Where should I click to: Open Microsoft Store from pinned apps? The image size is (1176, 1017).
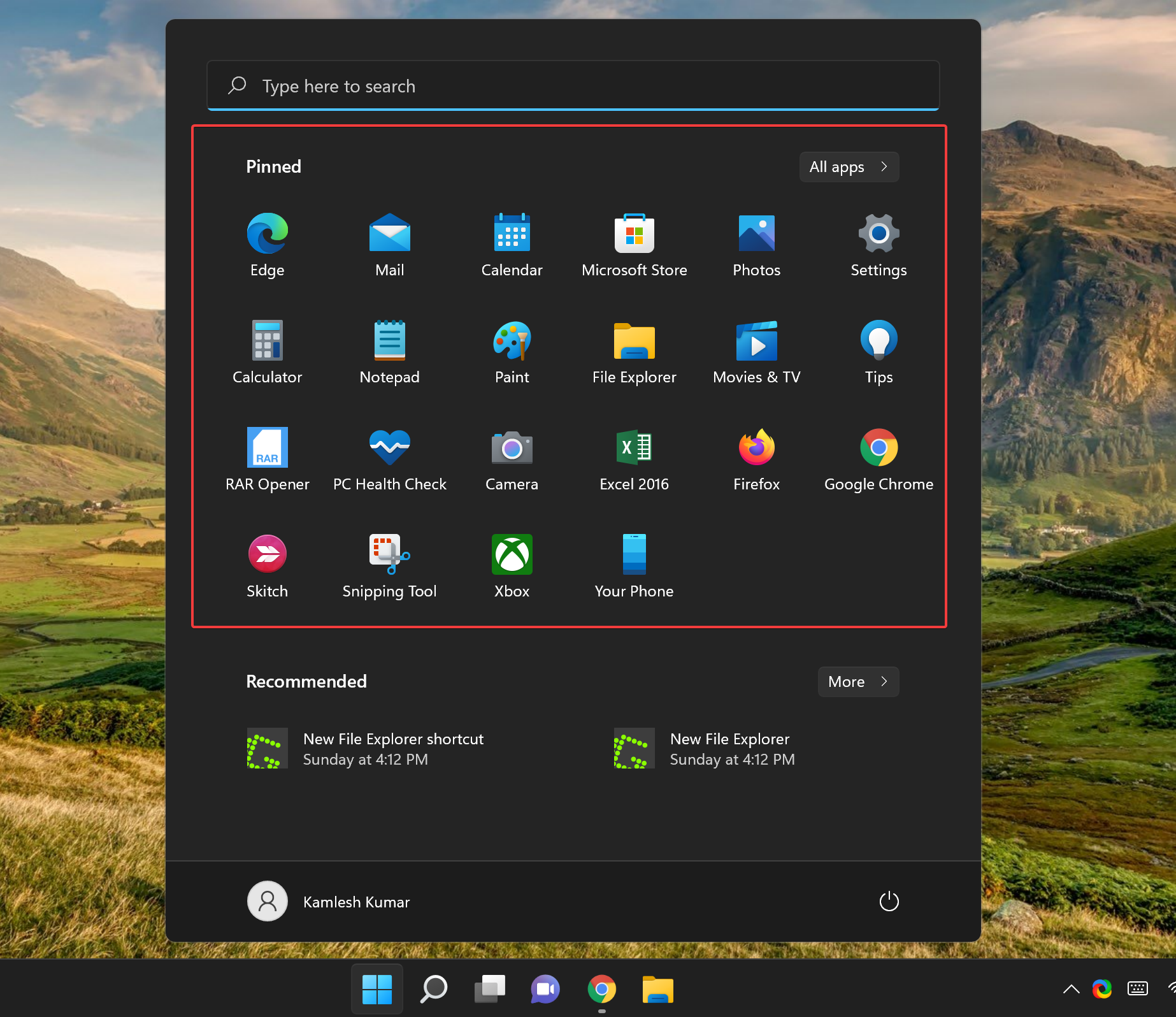click(x=634, y=245)
